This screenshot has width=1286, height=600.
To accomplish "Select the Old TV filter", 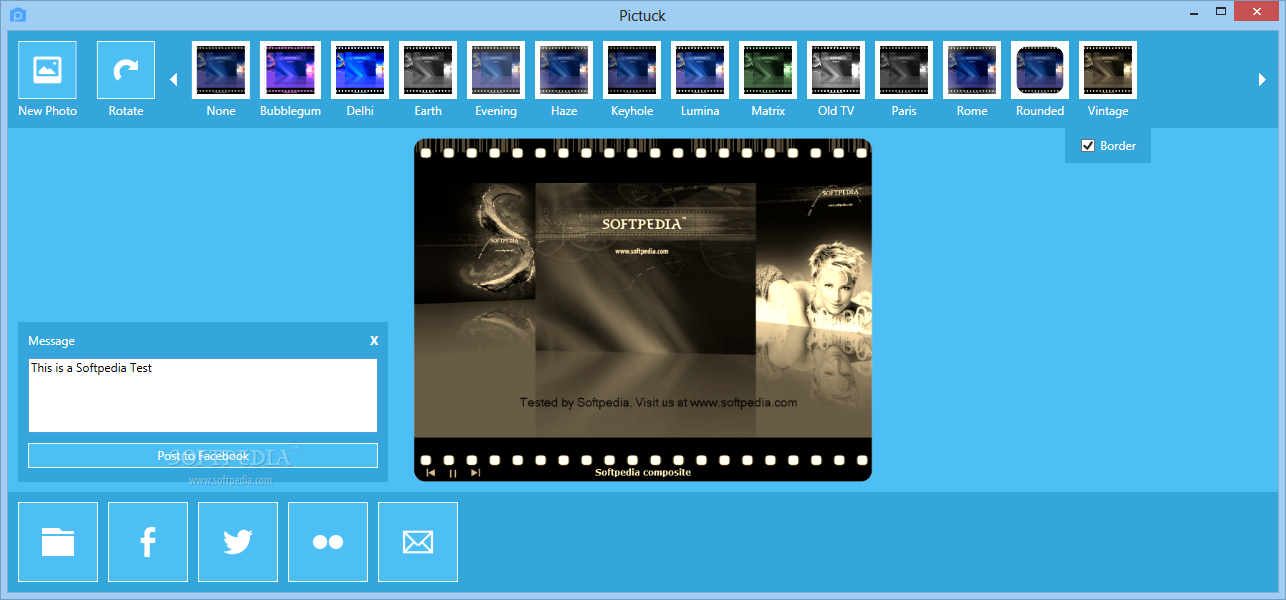I will pyautogui.click(x=836, y=70).
